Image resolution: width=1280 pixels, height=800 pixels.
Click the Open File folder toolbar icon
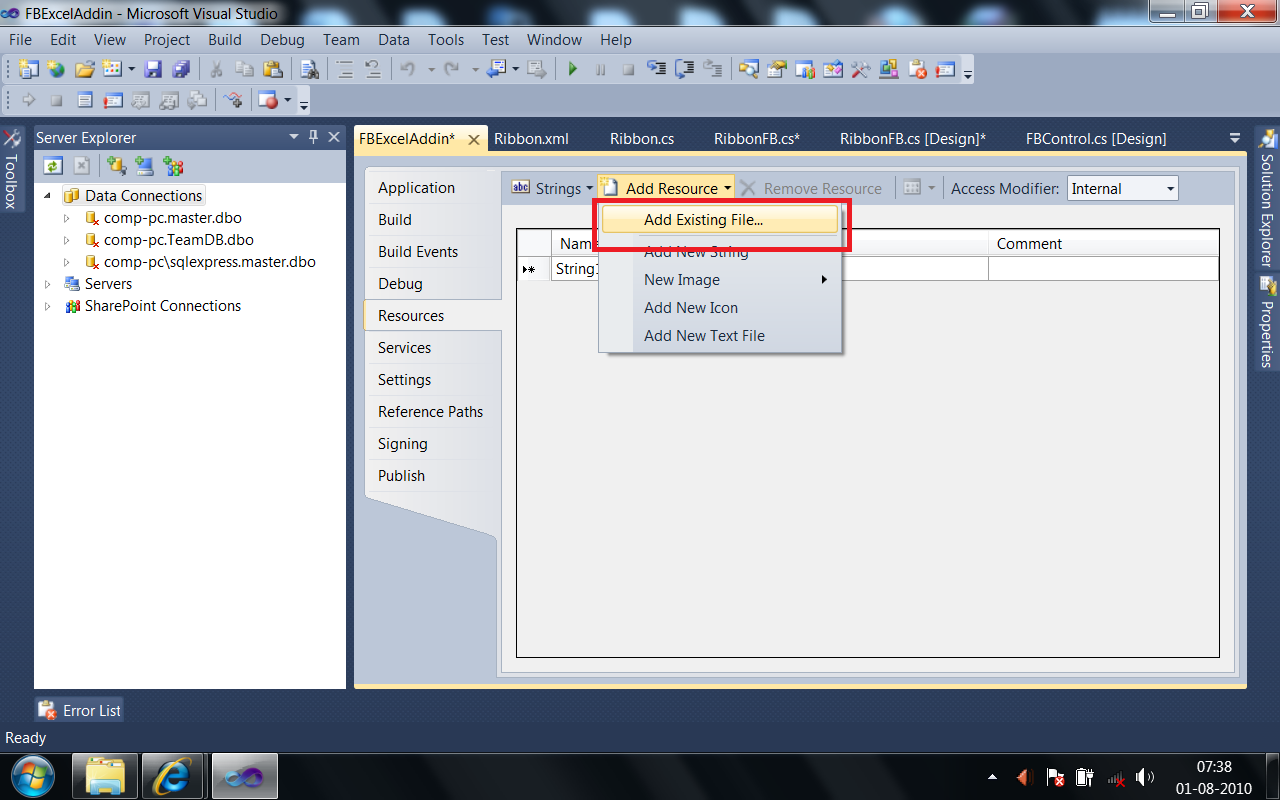click(x=85, y=69)
